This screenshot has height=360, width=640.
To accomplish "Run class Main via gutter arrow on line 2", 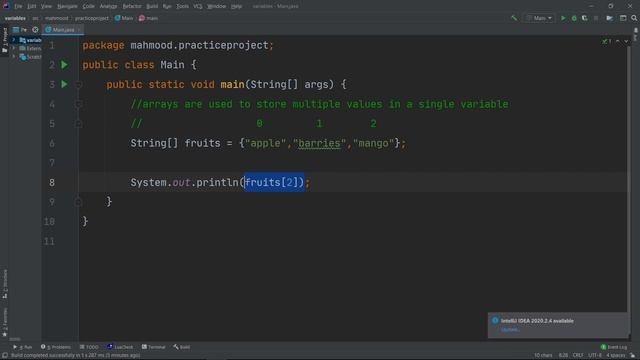I will coord(64,64).
